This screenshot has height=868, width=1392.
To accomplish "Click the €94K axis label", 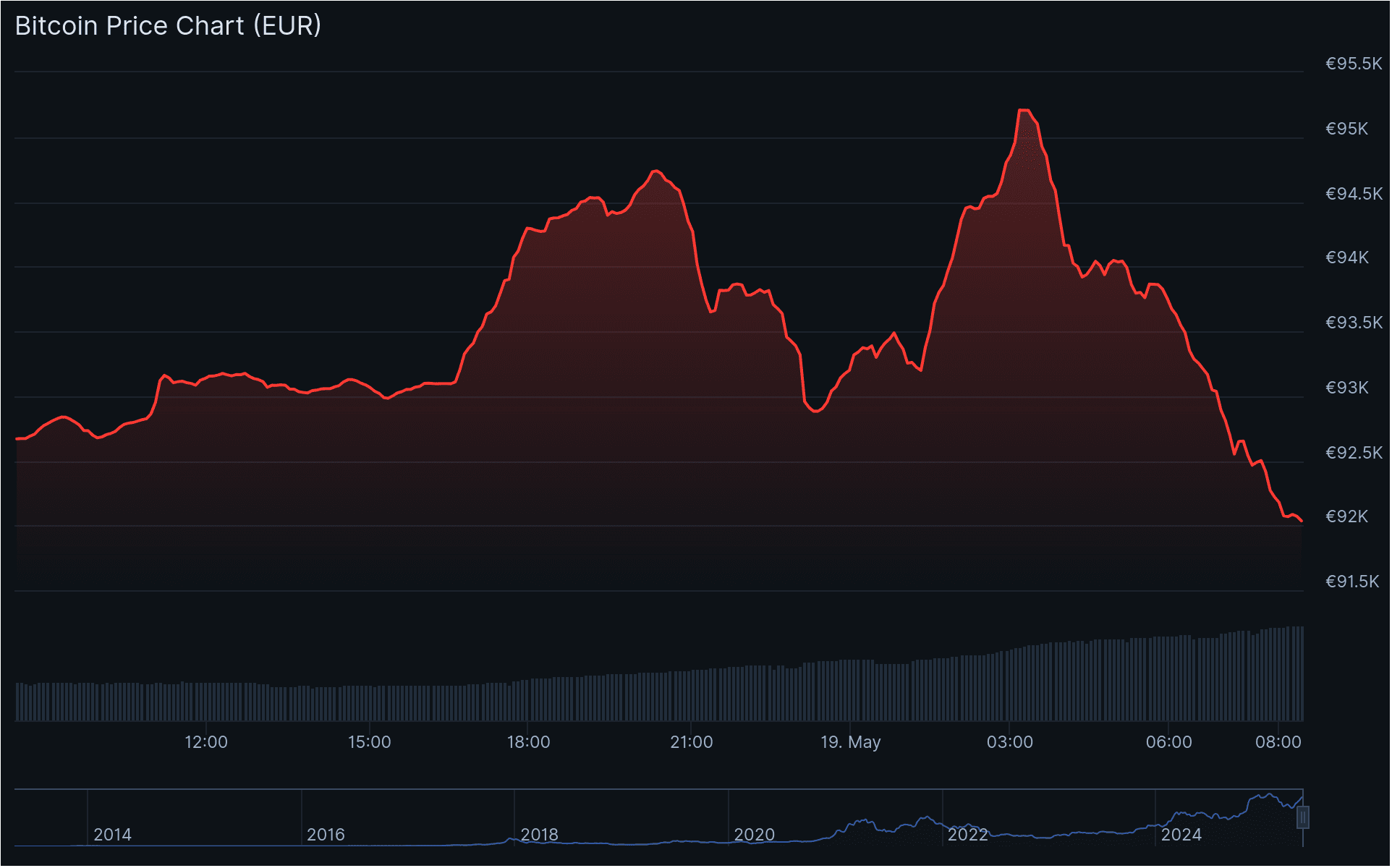I will [x=1348, y=258].
